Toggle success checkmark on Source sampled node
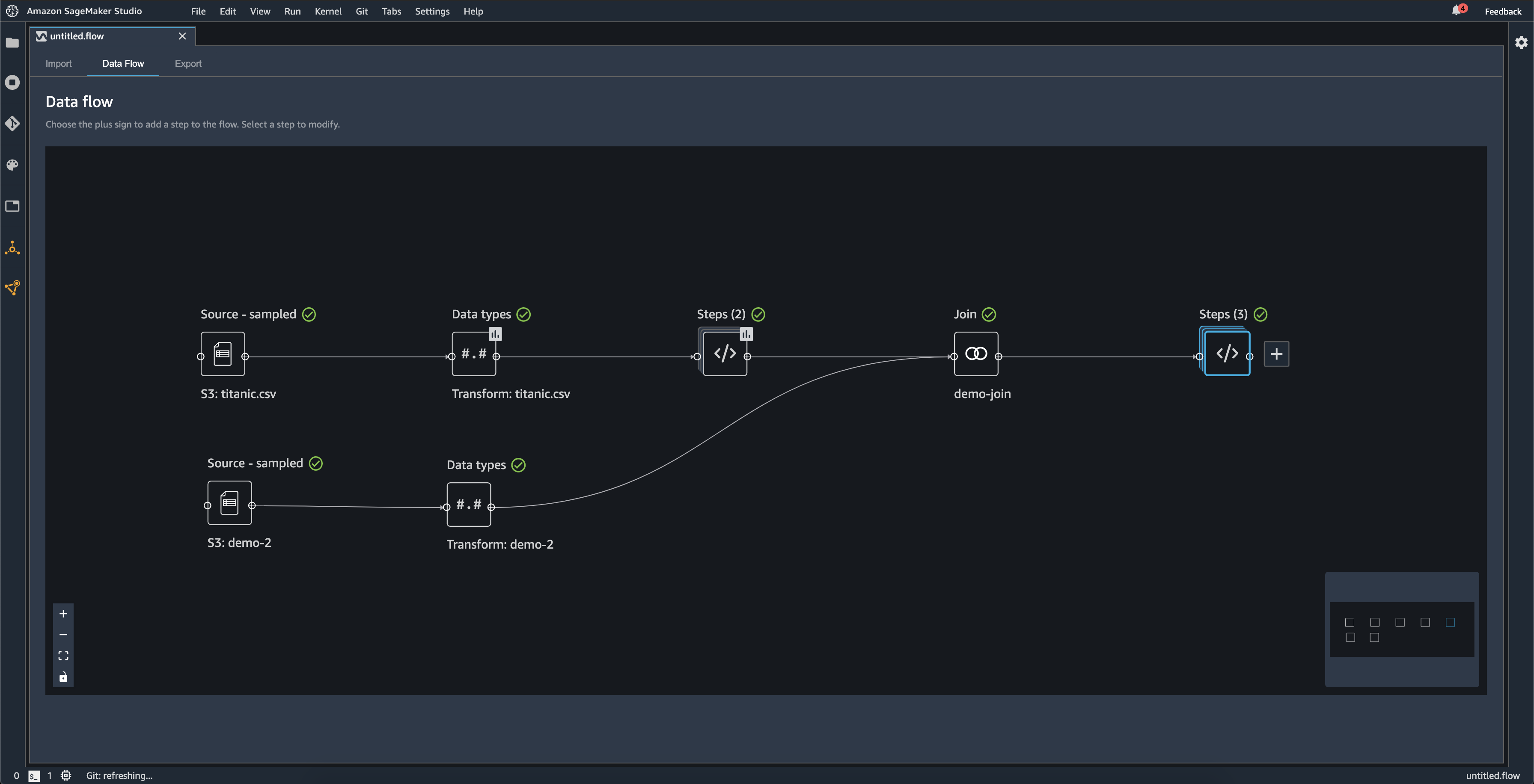The height and width of the screenshot is (784, 1534). point(308,314)
